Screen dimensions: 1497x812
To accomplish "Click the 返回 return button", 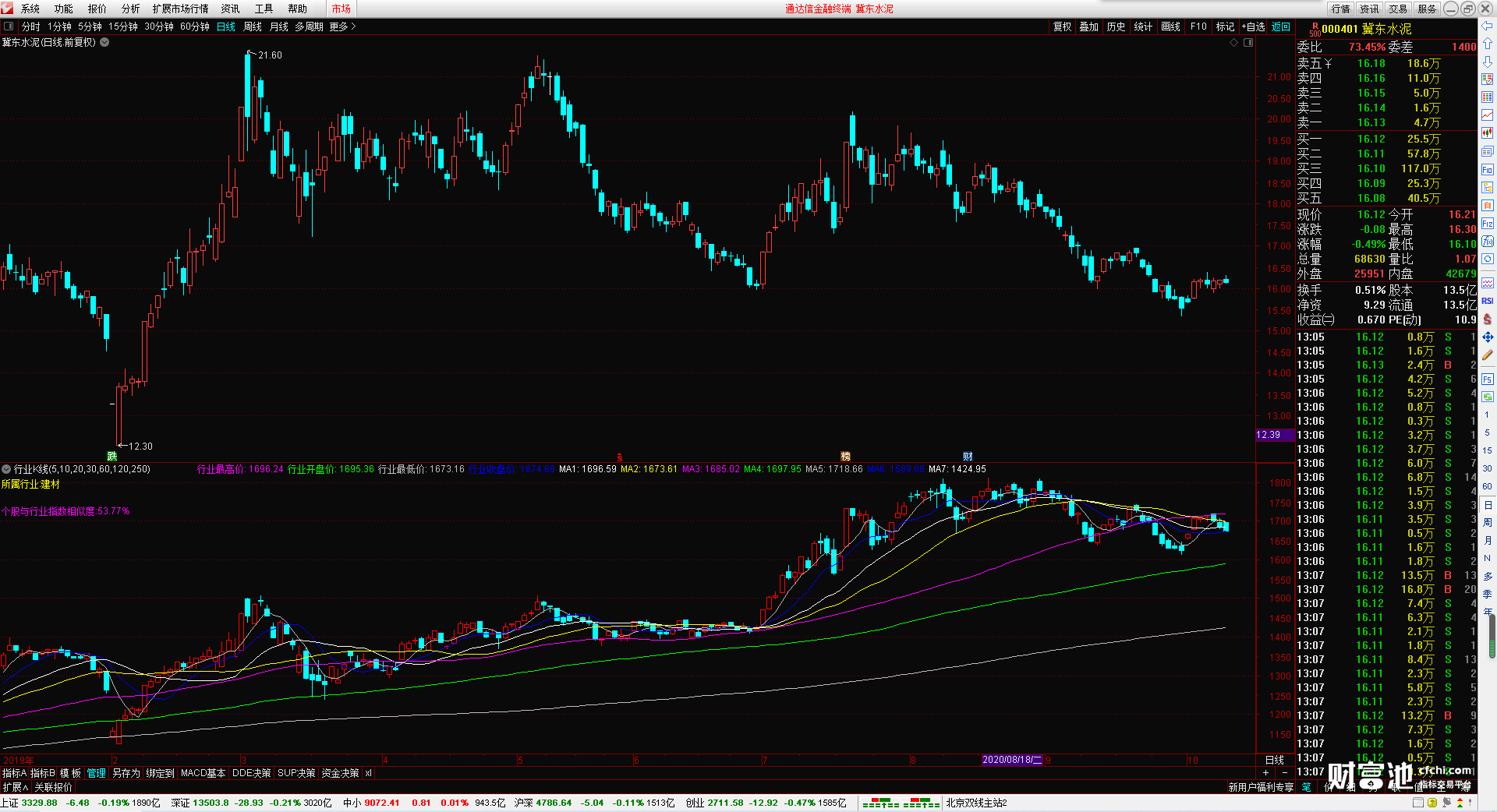I will coord(1281,26).
